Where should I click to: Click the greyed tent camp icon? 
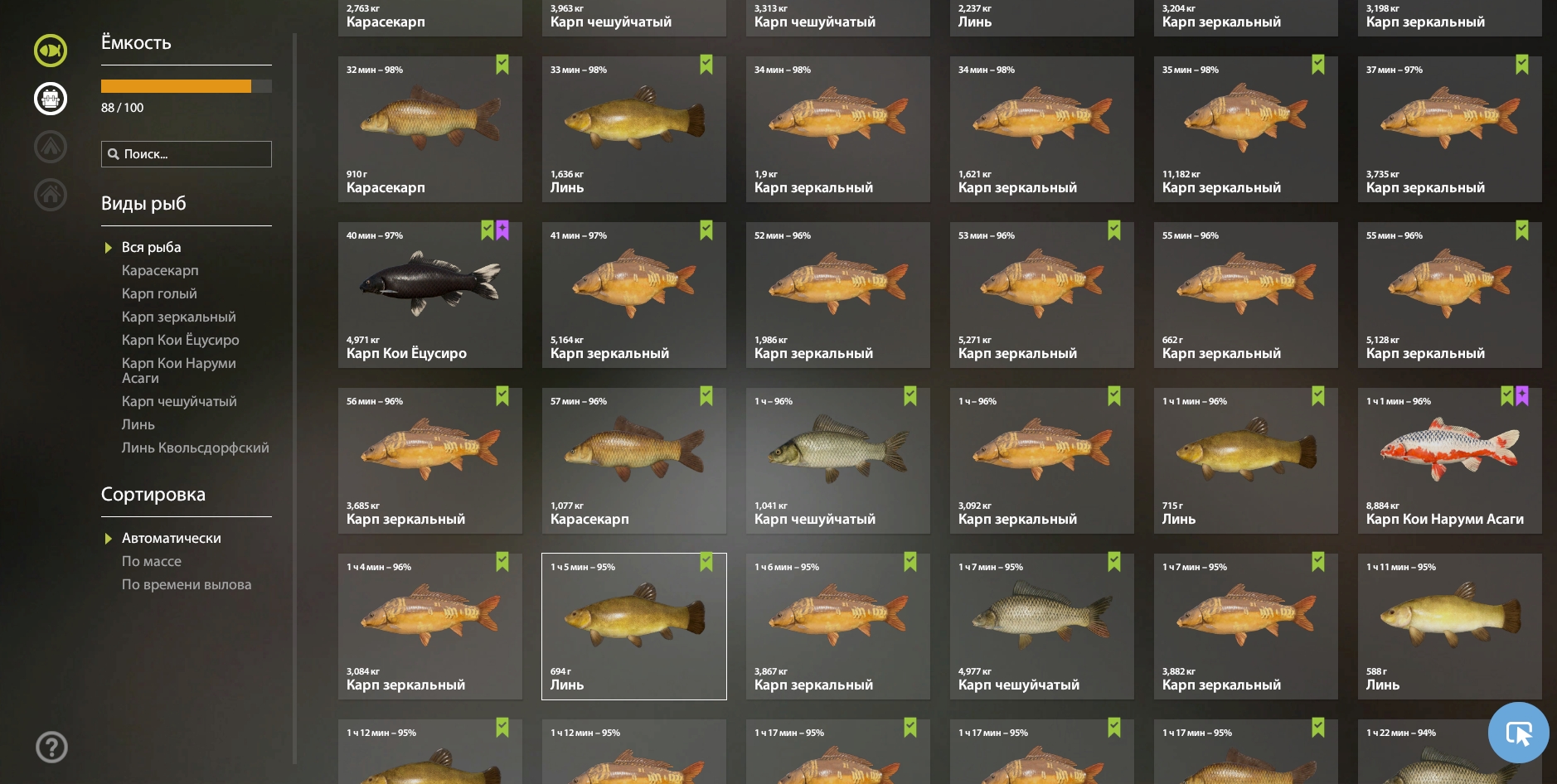51,147
